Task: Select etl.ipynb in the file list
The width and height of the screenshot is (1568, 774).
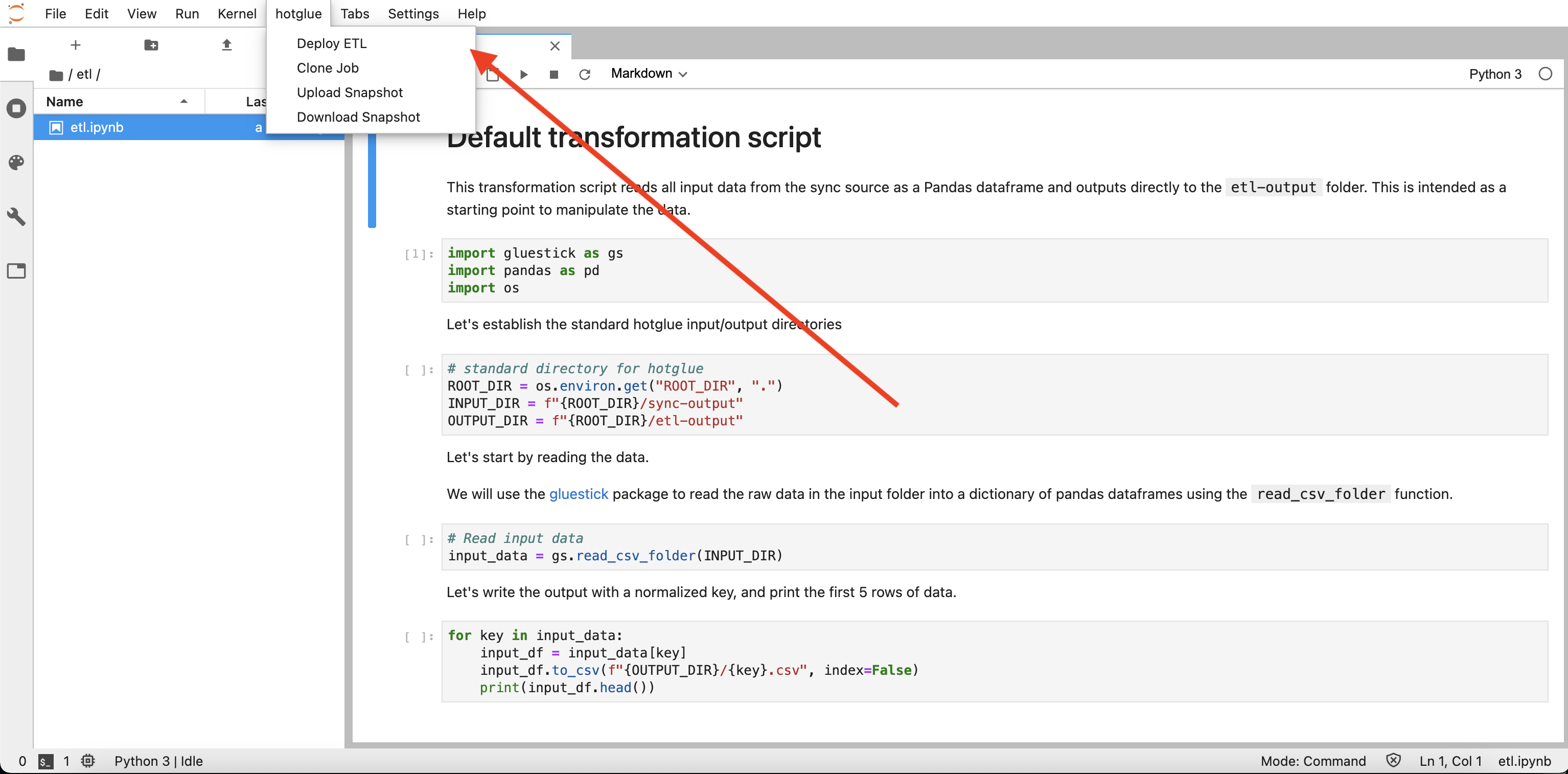Action: tap(97, 127)
